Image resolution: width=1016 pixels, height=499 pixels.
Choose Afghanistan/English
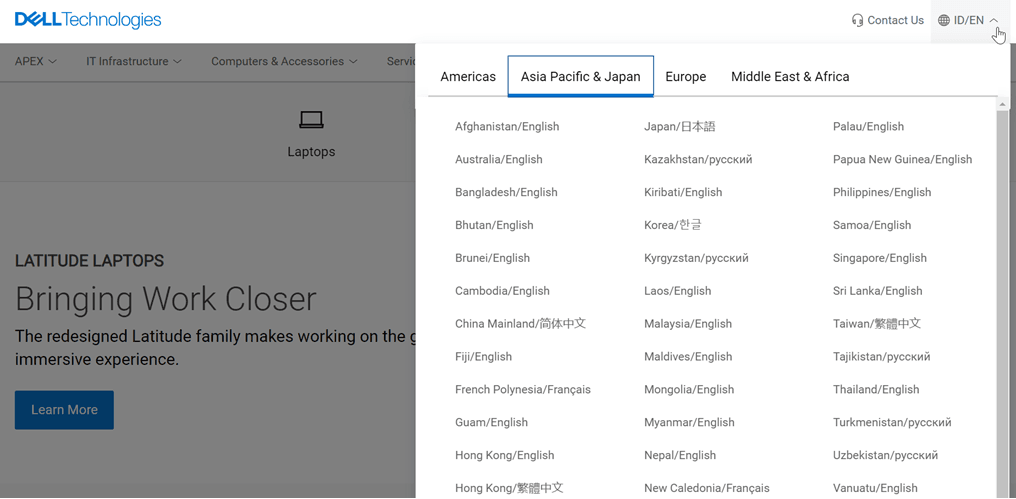point(507,126)
